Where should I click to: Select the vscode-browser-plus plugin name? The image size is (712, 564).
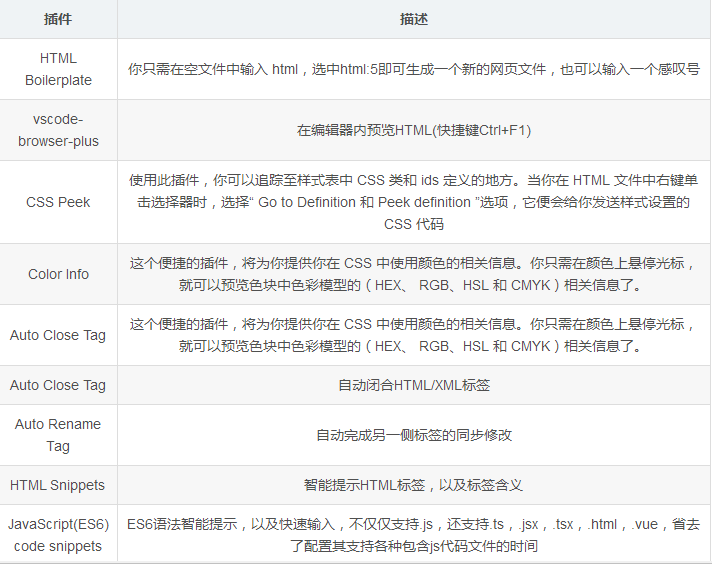pyautogui.click(x=58, y=130)
